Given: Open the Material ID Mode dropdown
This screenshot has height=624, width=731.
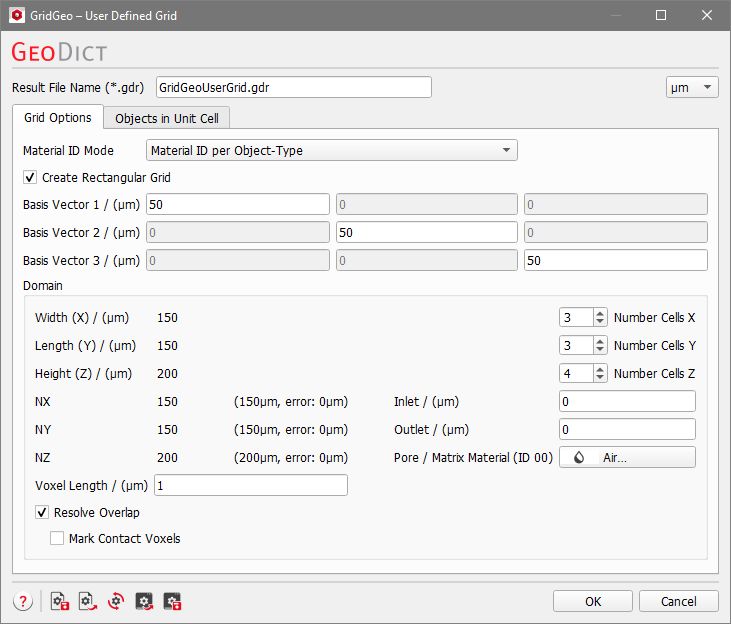Looking at the screenshot, I should [331, 150].
